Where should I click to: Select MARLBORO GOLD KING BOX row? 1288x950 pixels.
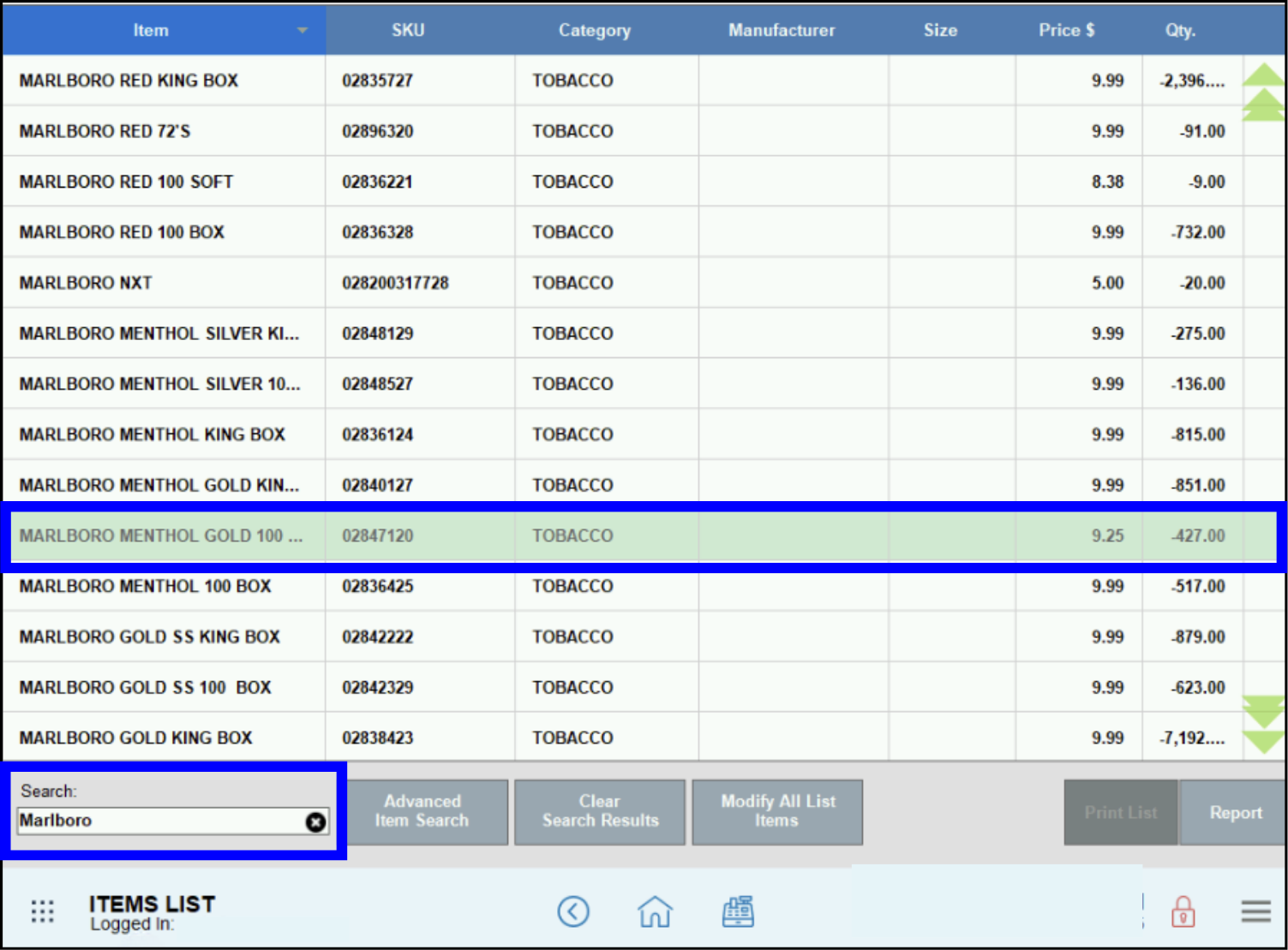623,738
